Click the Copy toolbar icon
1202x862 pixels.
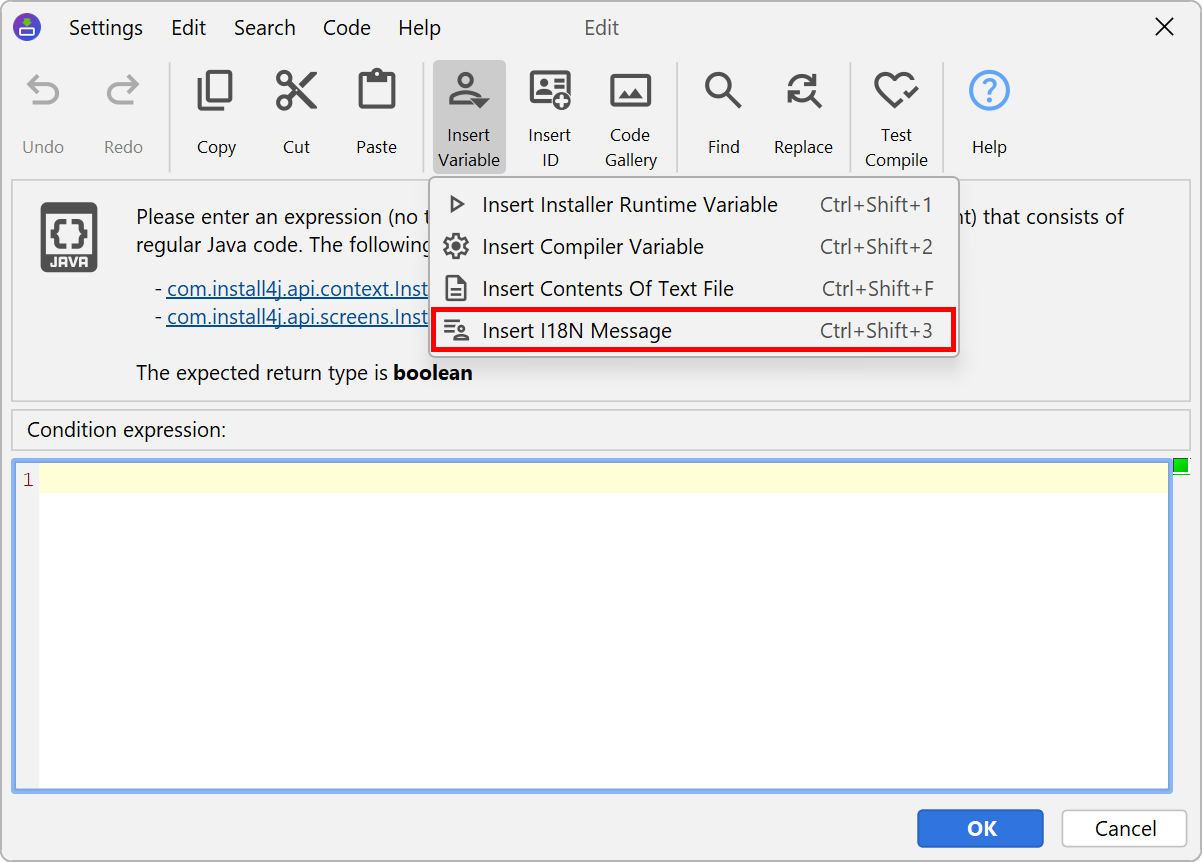coord(215,92)
